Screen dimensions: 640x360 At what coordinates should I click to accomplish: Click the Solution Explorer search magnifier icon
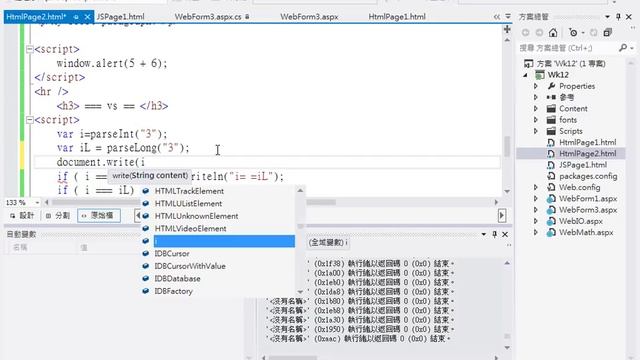(x=623, y=48)
